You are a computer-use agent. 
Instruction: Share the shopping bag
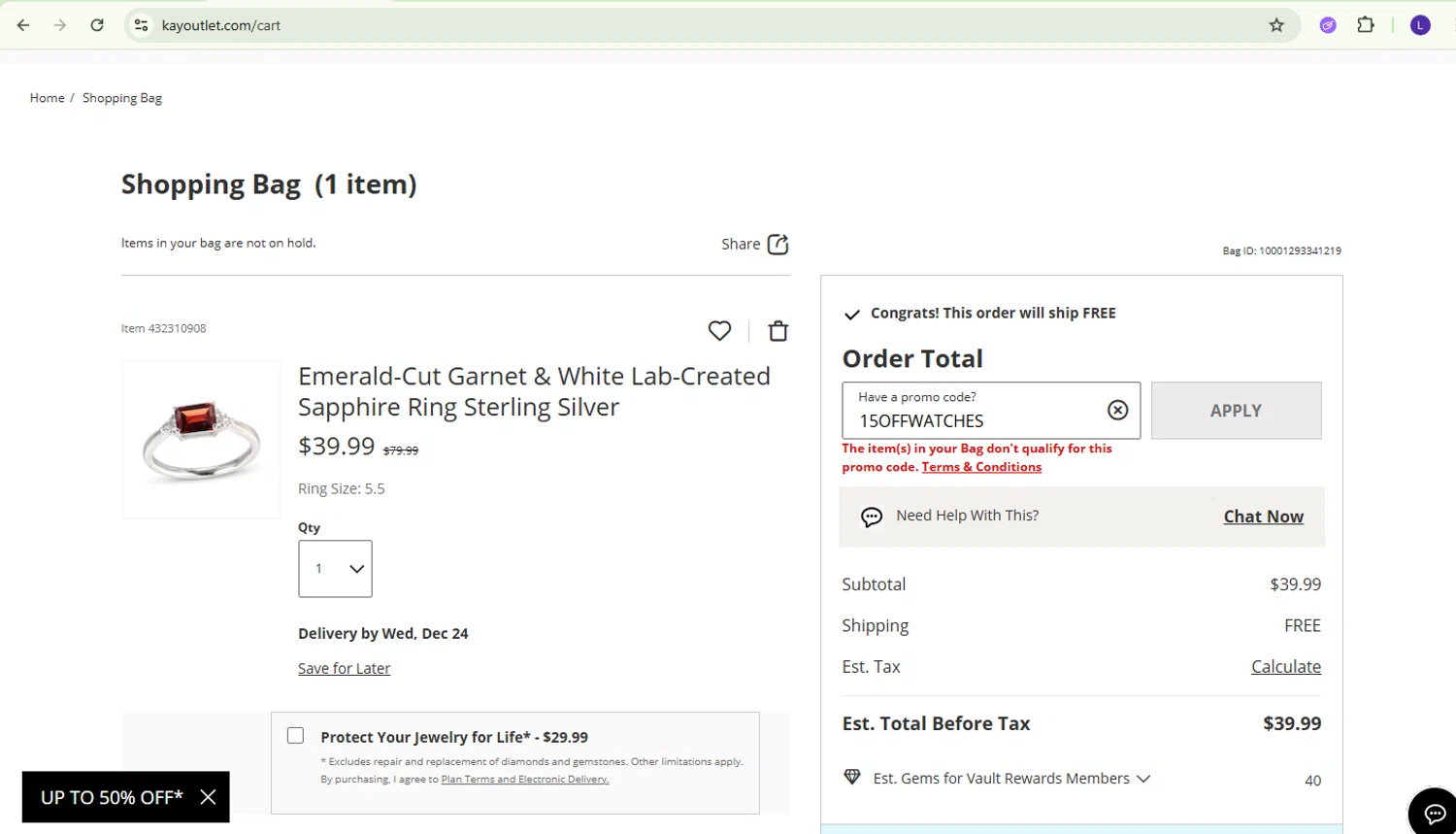[x=755, y=244]
